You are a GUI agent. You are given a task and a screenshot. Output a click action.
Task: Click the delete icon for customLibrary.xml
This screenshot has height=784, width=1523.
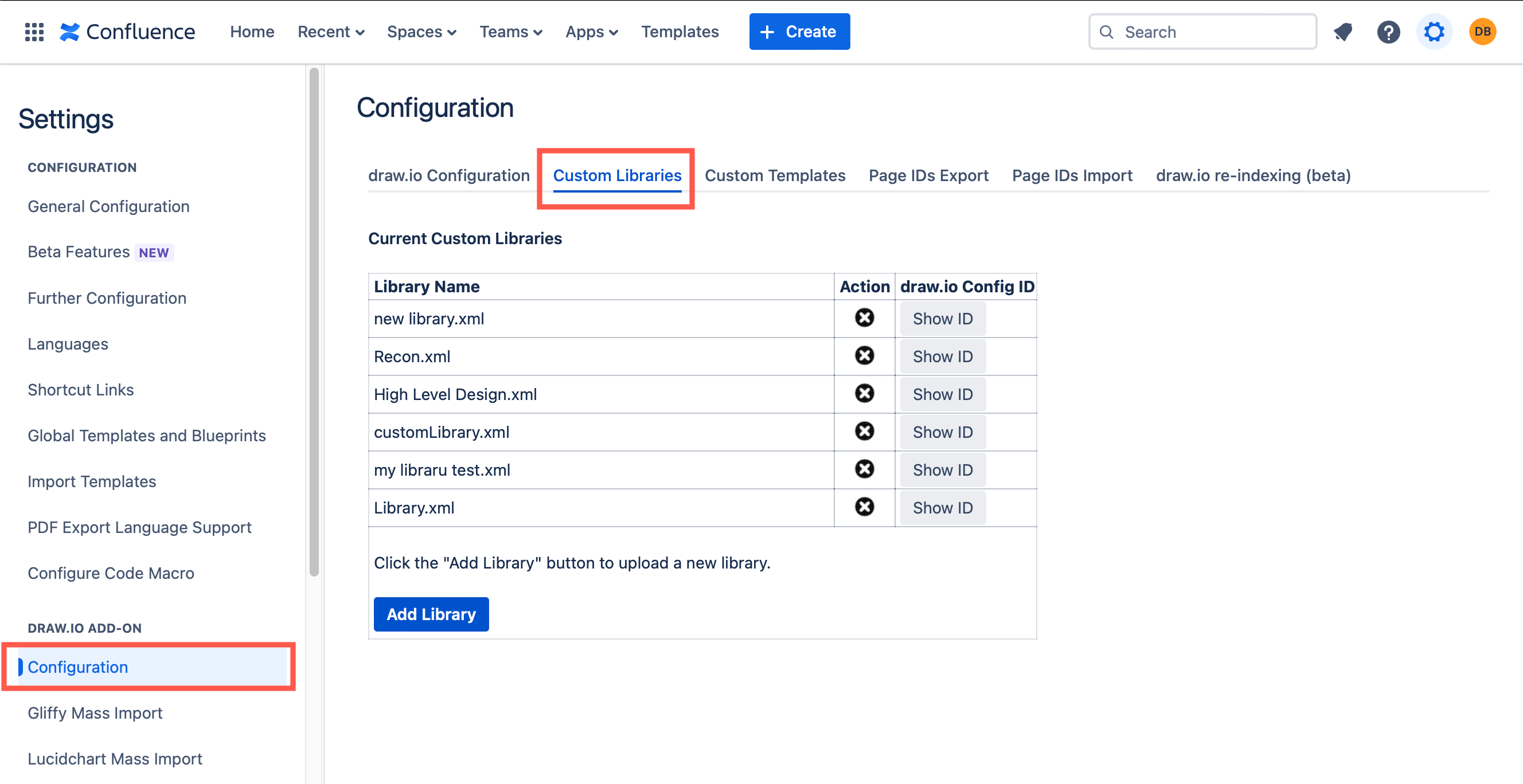click(x=864, y=431)
